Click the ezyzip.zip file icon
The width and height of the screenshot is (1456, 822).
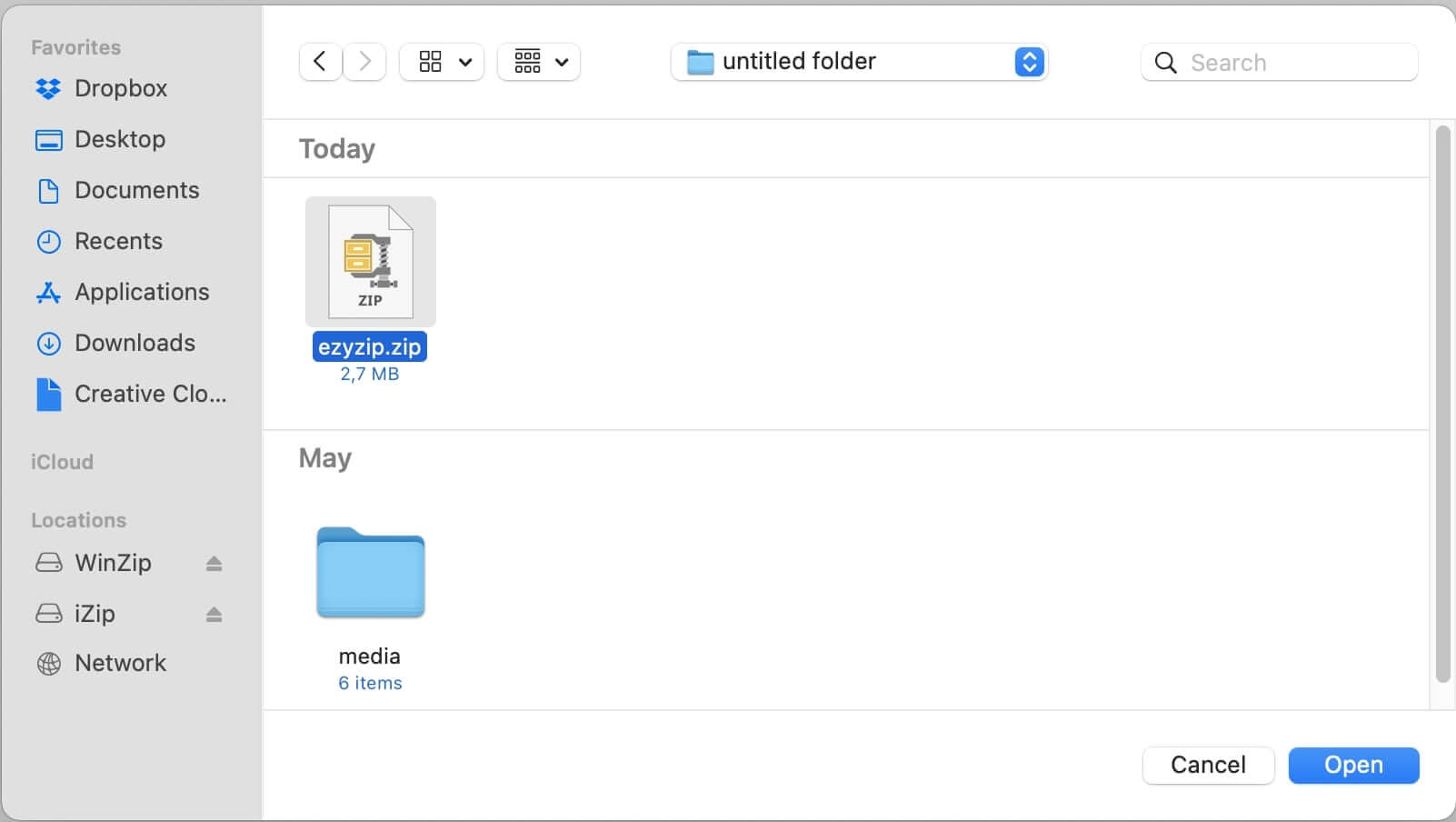pos(370,261)
